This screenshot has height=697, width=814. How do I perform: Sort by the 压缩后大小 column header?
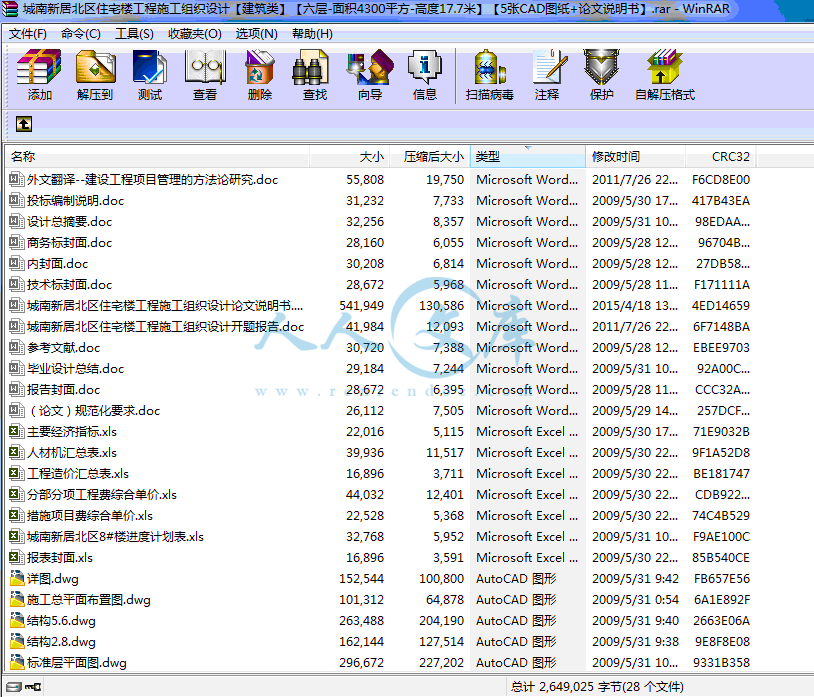[x=430, y=157]
